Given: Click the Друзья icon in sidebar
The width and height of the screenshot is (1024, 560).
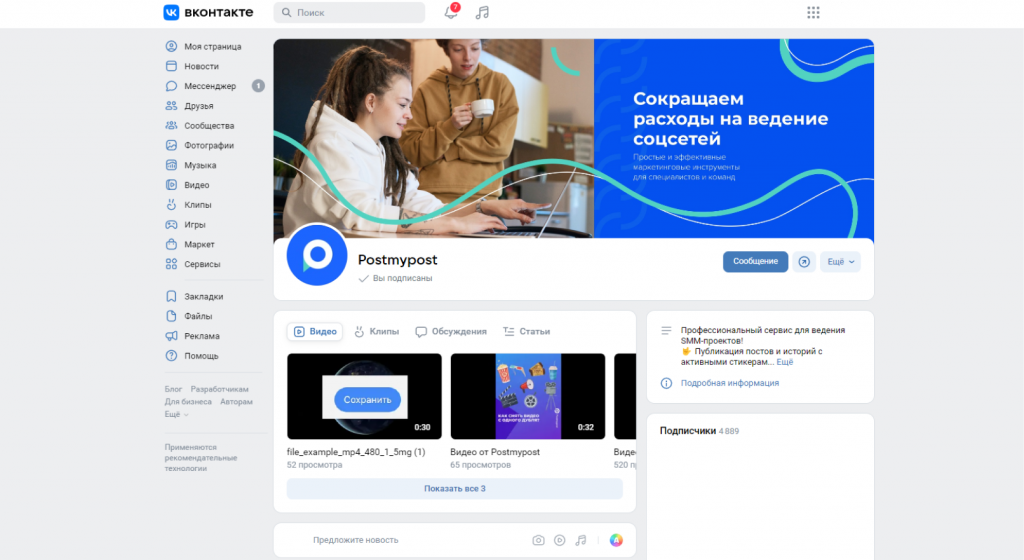Looking at the screenshot, I should click(x=171, y=106).
